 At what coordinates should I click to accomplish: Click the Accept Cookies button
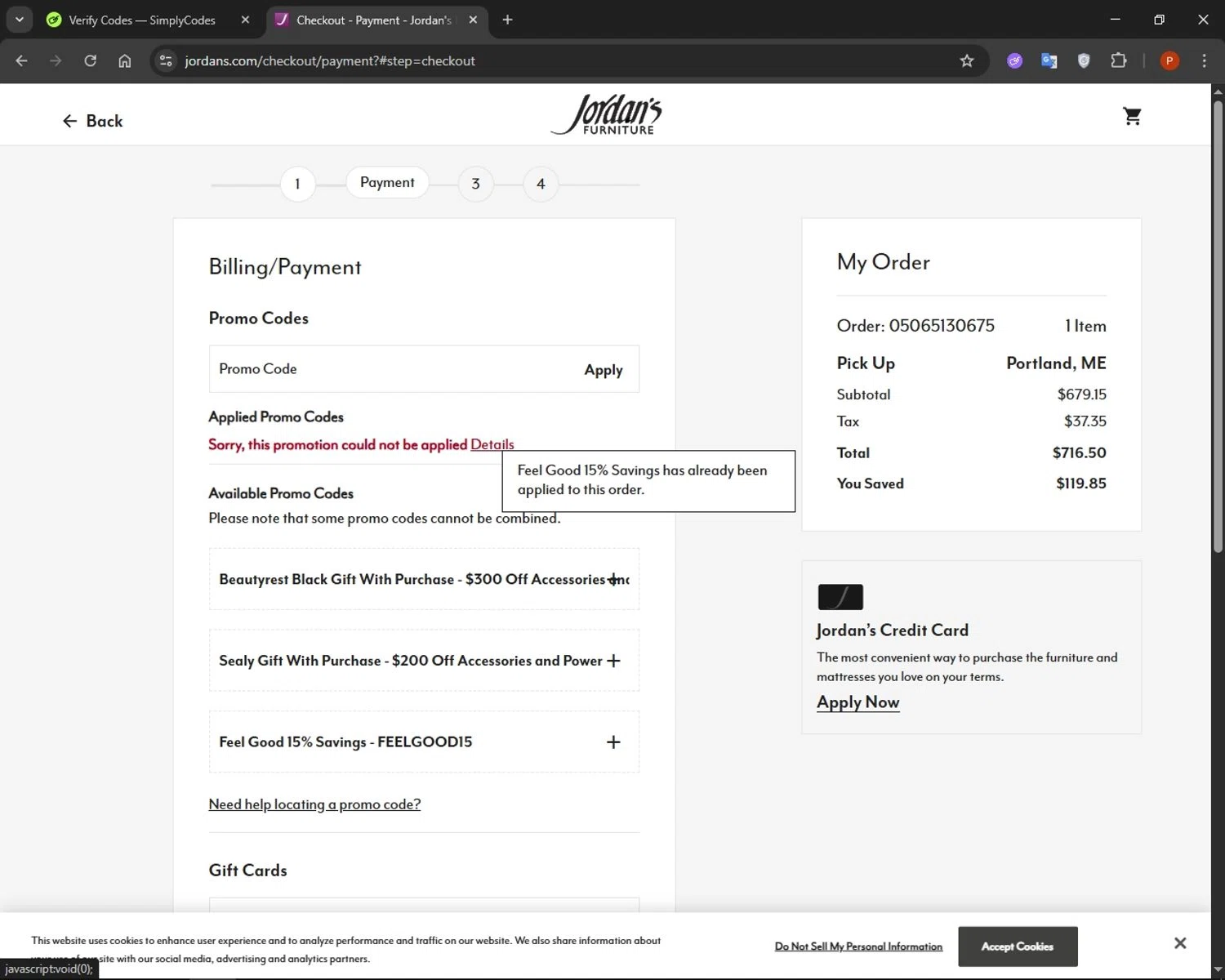point(1018,947)
